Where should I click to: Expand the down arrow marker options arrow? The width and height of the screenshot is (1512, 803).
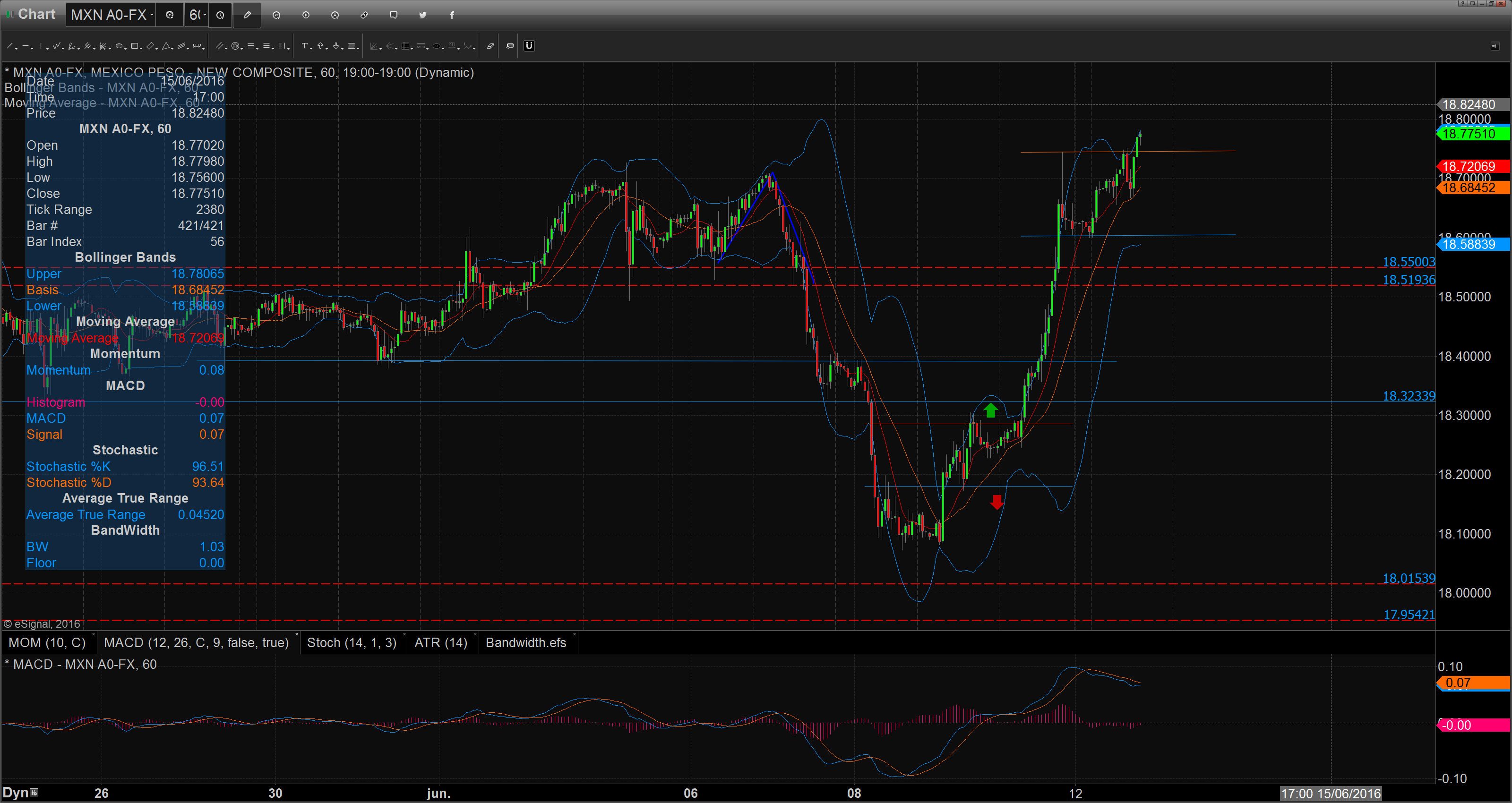tap(342, 48)
